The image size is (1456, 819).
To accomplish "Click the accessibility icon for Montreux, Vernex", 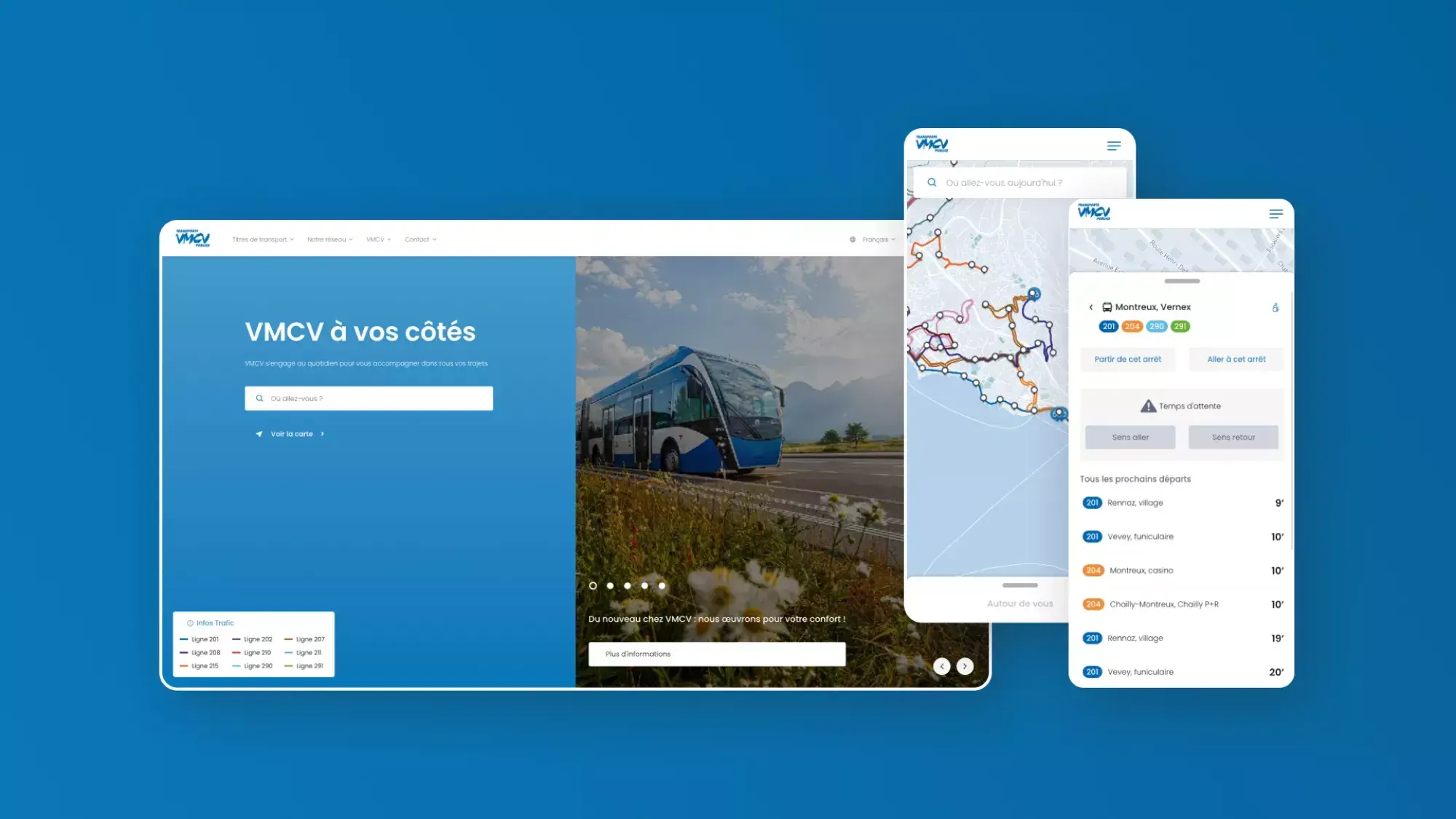I will click(1275, 307).
